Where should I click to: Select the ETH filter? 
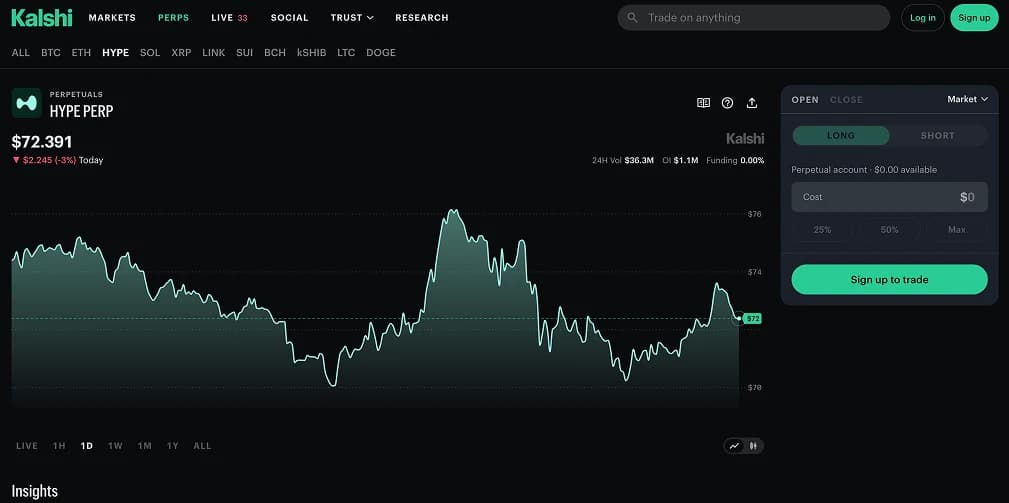click(81, 53)
